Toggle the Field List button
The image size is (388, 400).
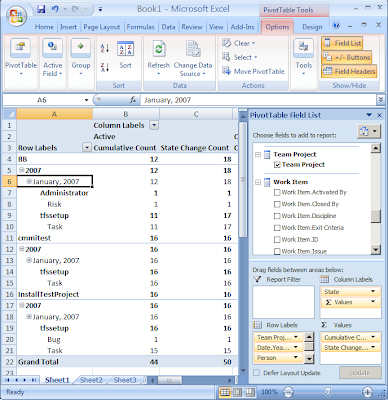coord(342,43)
